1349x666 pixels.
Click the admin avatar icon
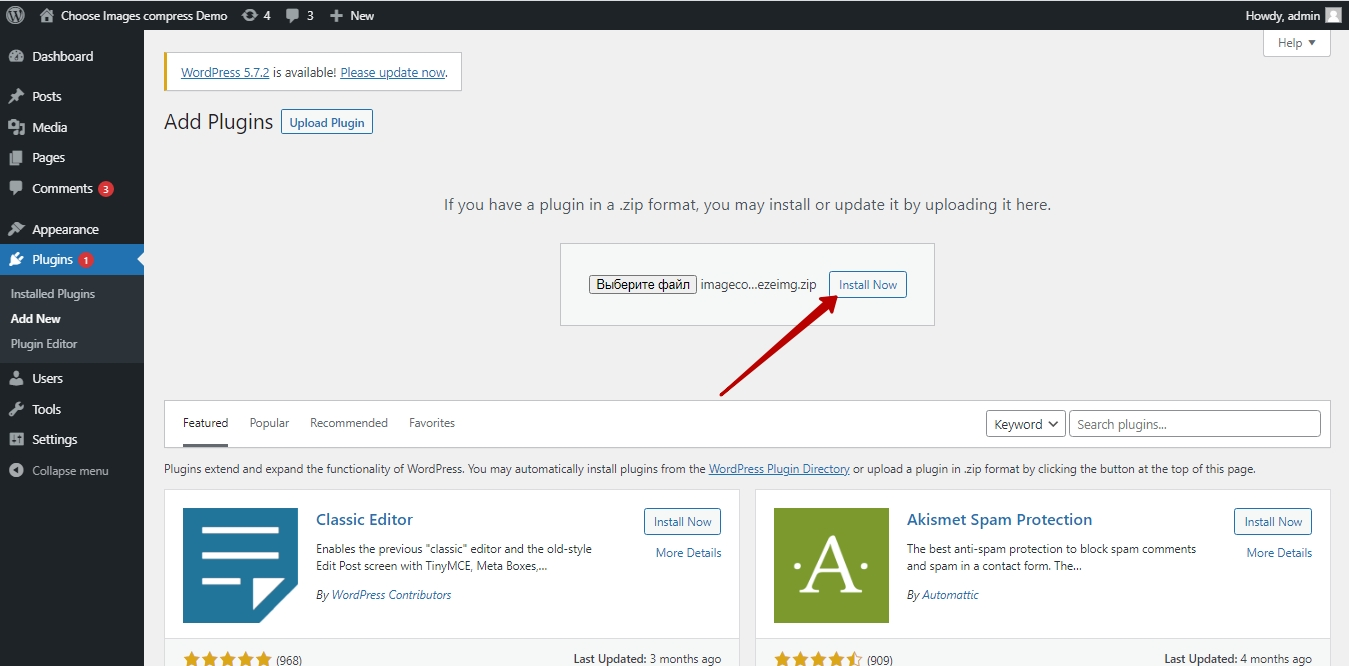1333,15
